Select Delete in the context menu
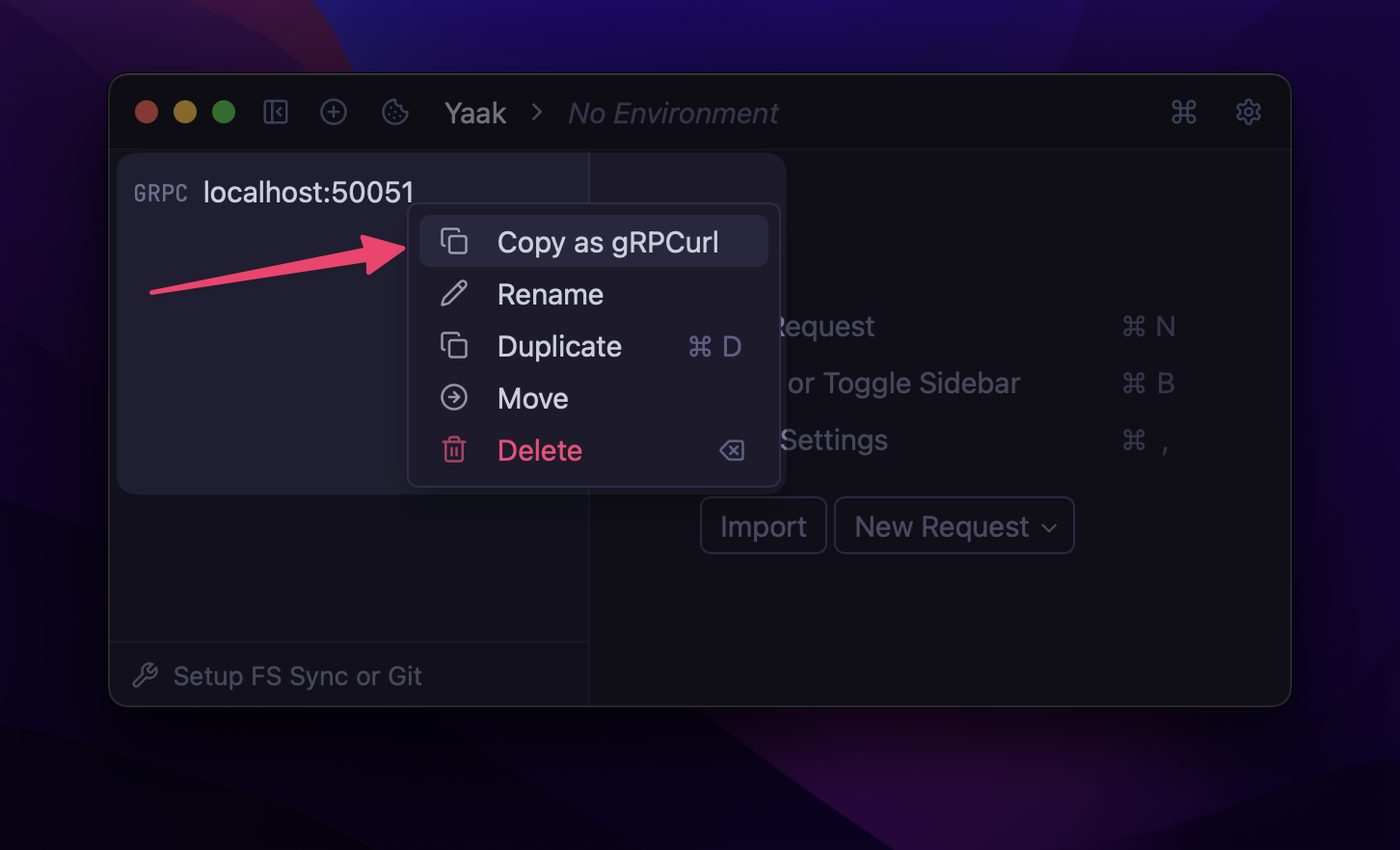The height and width of the screenshot is (850, 1400). pyautogui.click(x=539, y=450)
